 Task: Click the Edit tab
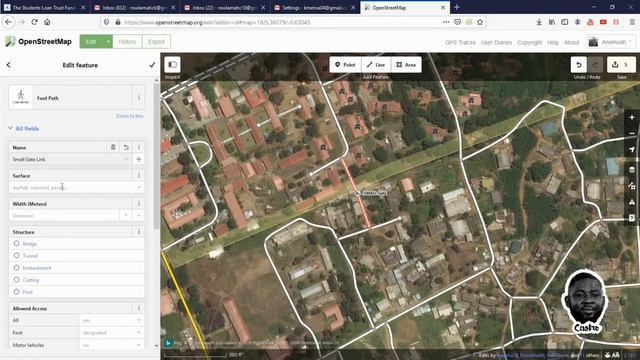pyautogui.click(x=91, y=42)
